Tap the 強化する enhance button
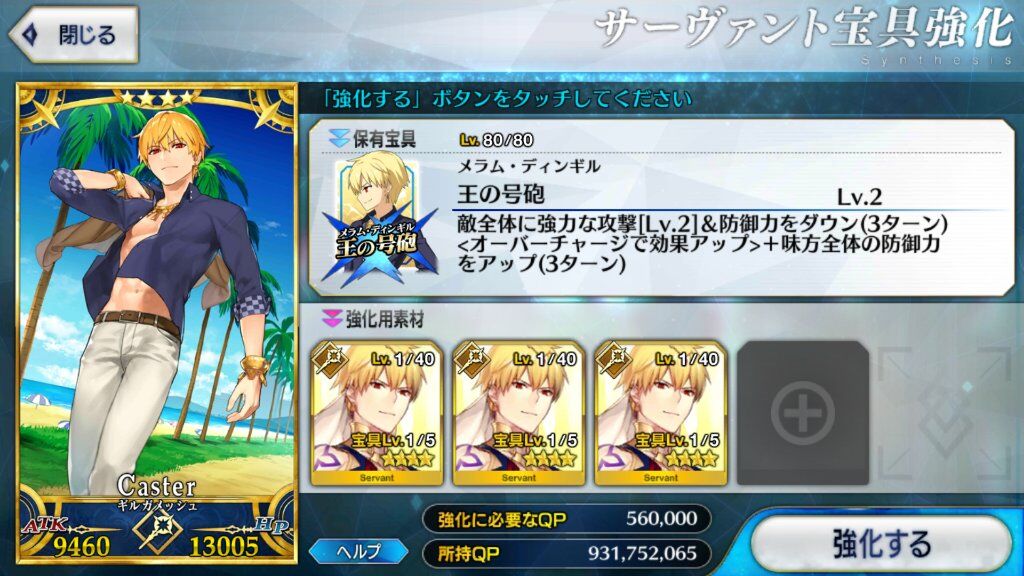Viewport: 1024px width, 576px height. [882, 543]
